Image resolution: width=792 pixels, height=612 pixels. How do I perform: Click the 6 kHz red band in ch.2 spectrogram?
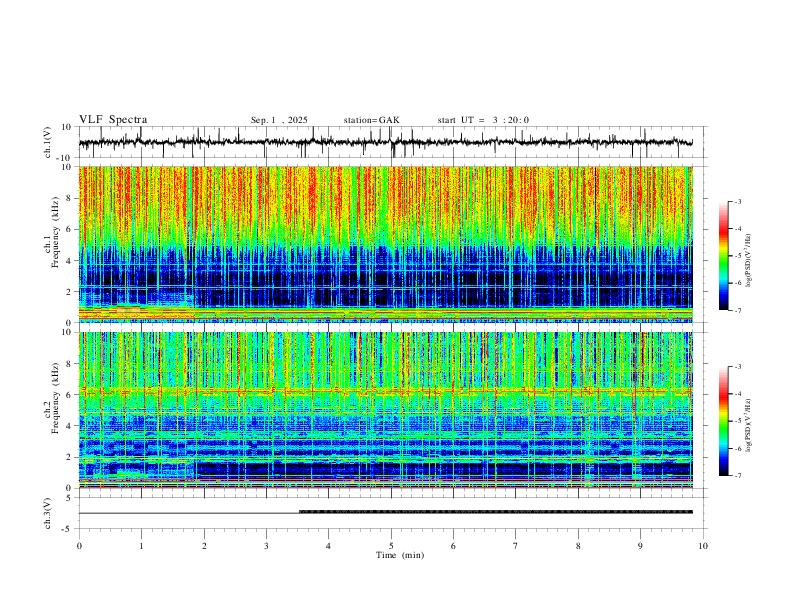click(x=386, y=391)
